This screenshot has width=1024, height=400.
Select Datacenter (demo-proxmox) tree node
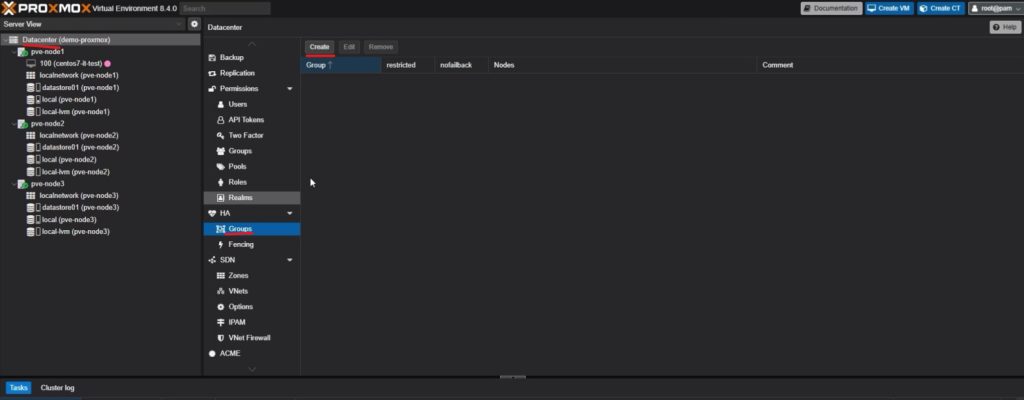click(66, 40)
